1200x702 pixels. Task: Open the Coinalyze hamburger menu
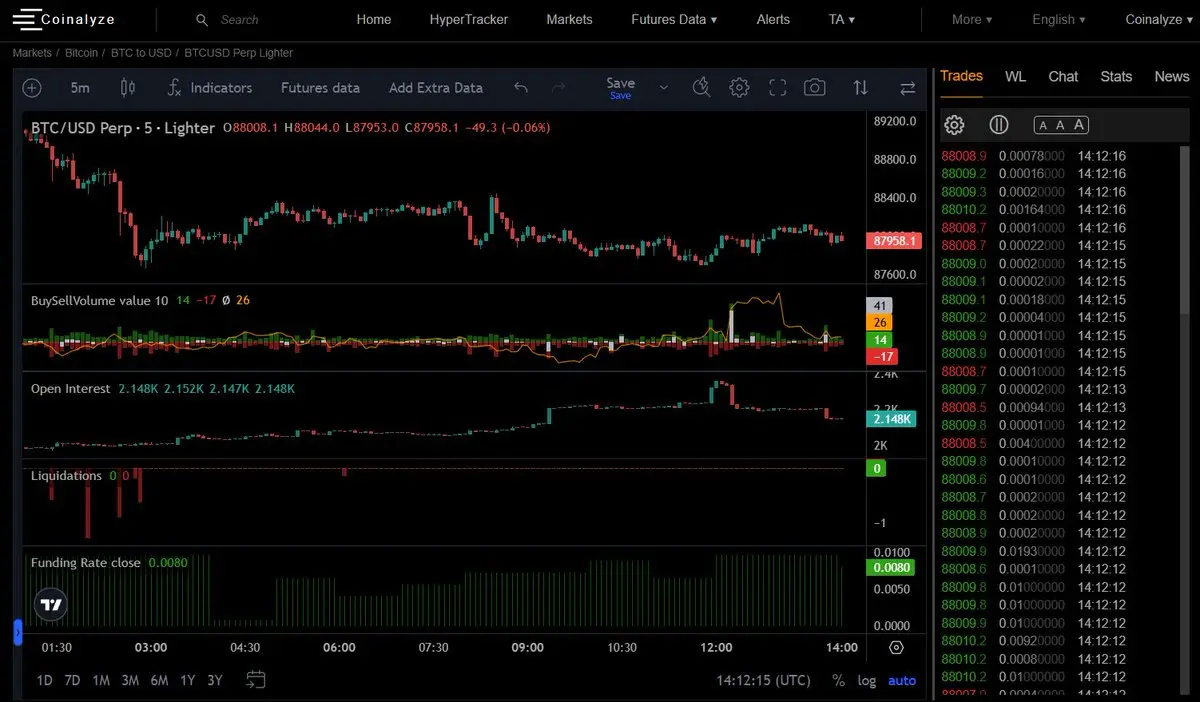coord(27,19)
